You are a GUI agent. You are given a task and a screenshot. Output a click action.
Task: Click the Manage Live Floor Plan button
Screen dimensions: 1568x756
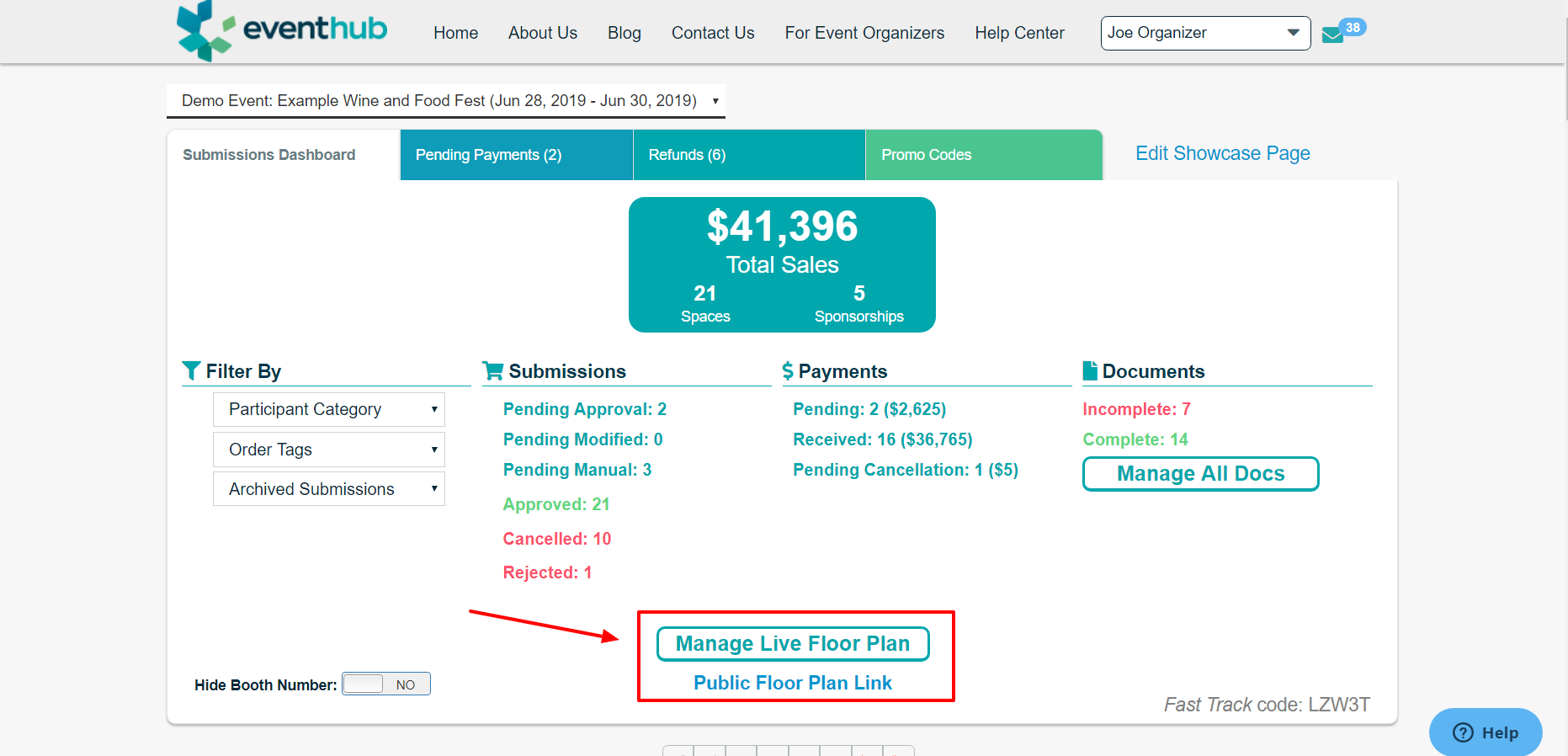793,644
